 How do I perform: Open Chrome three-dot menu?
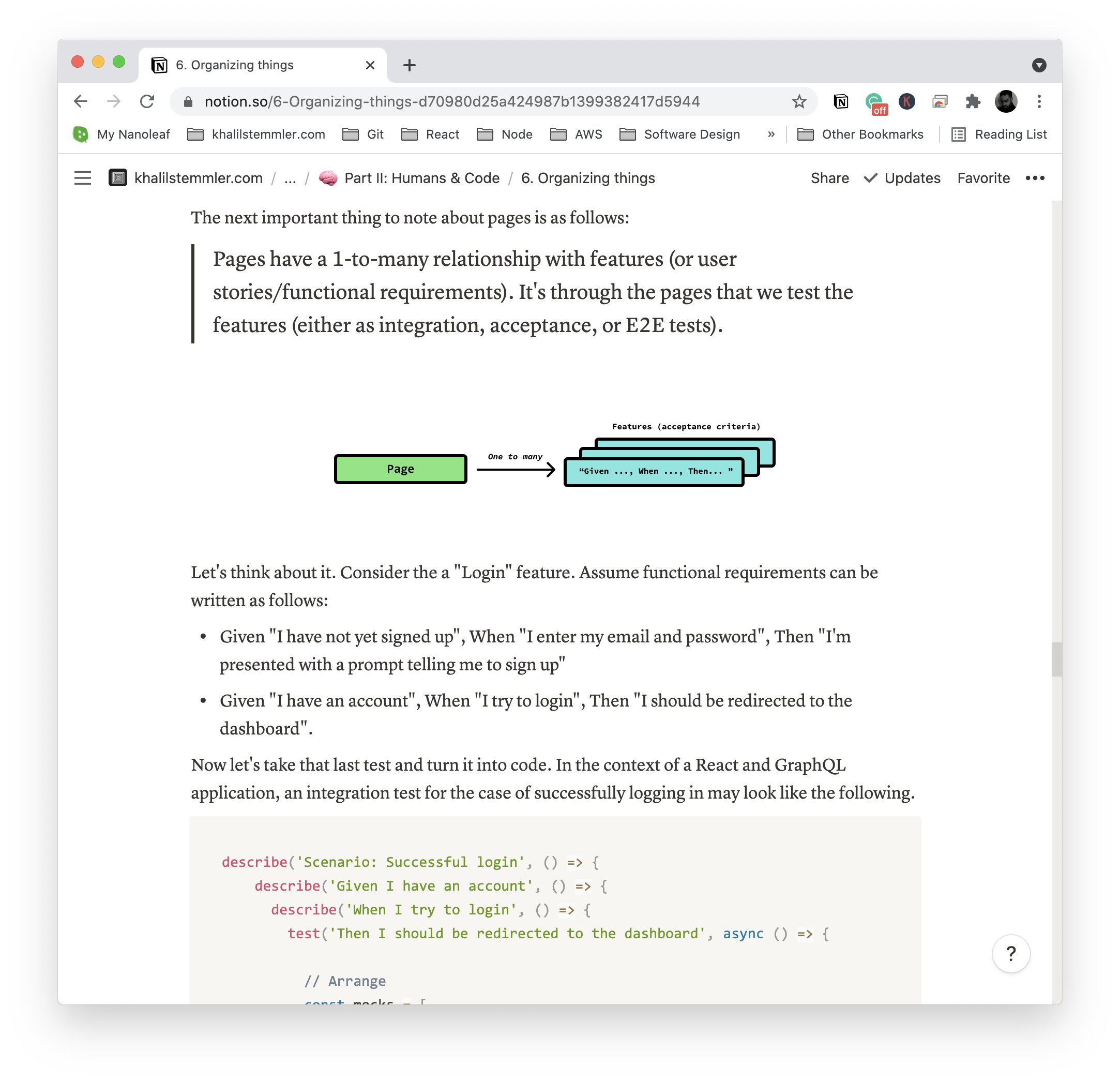tap(1039, 102)
